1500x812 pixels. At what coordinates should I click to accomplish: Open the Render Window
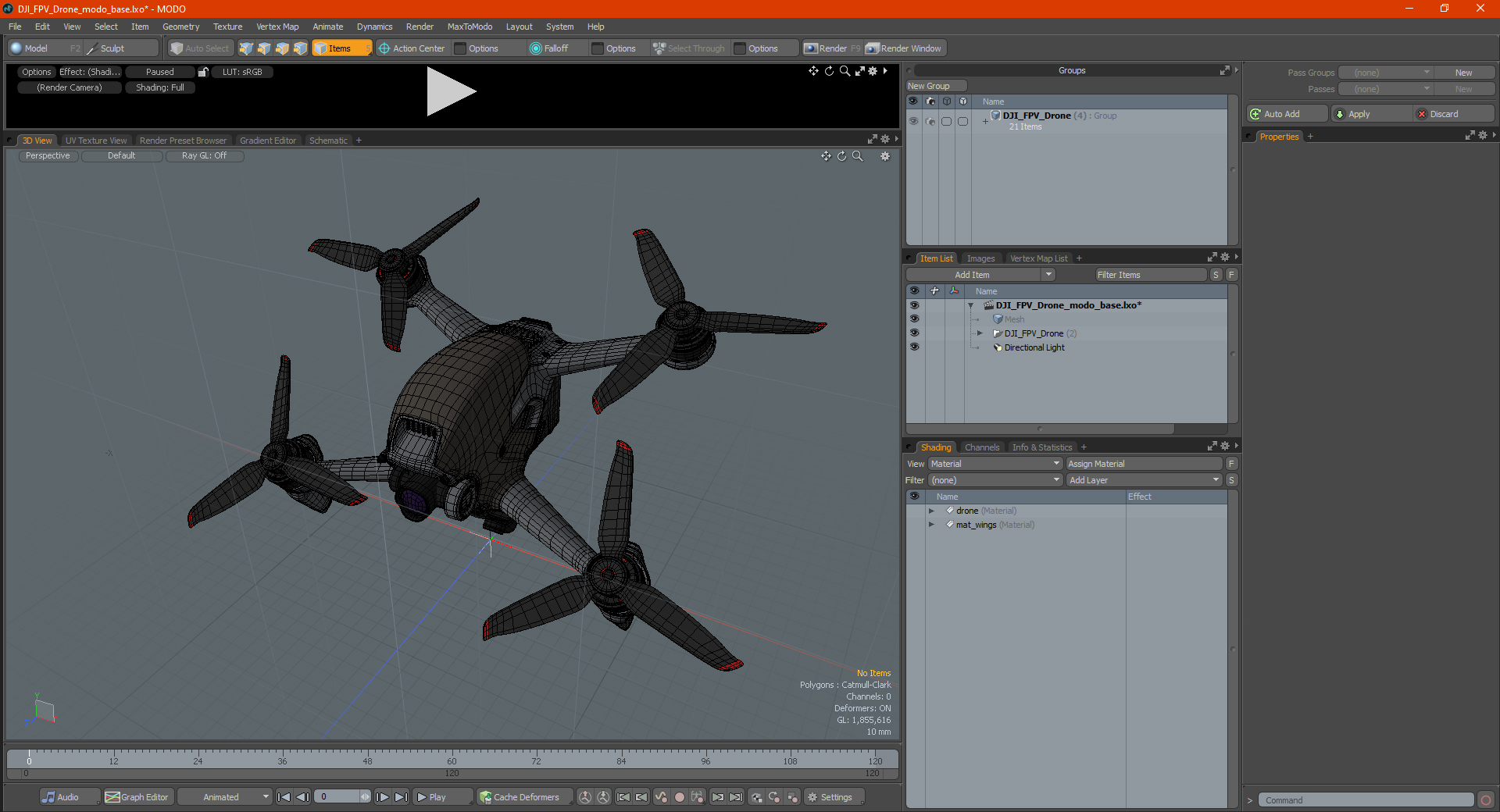point(905,48)
